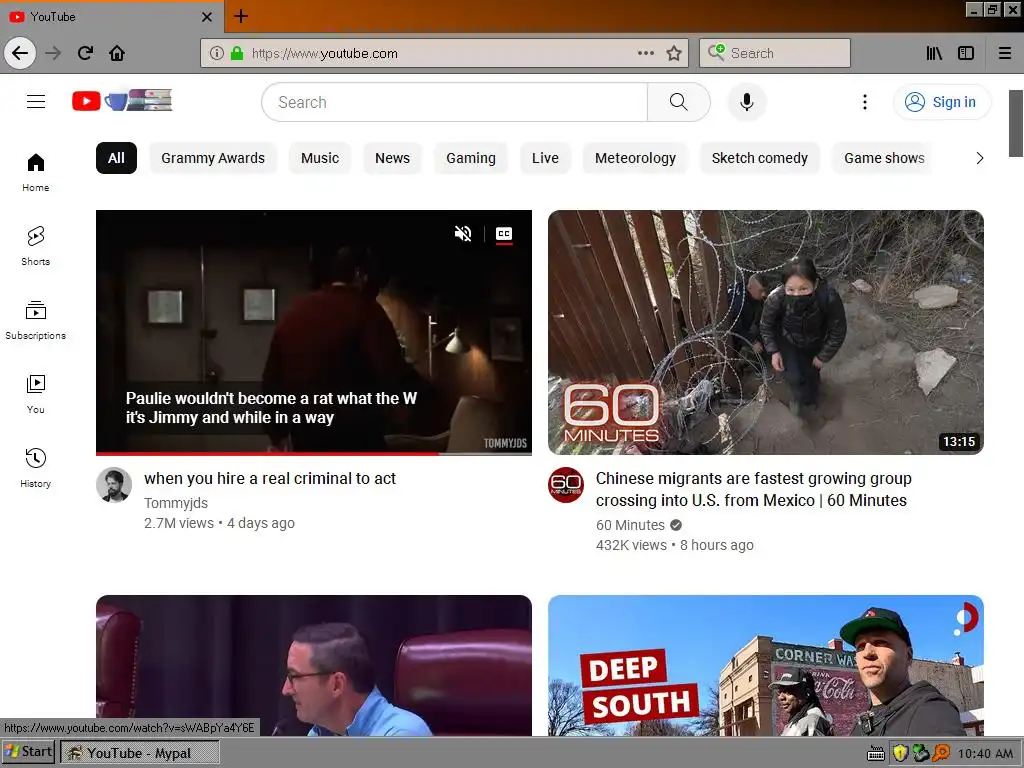Open the browser home page icon
This screenshot has height=768, width=1024.
[117, 53]
